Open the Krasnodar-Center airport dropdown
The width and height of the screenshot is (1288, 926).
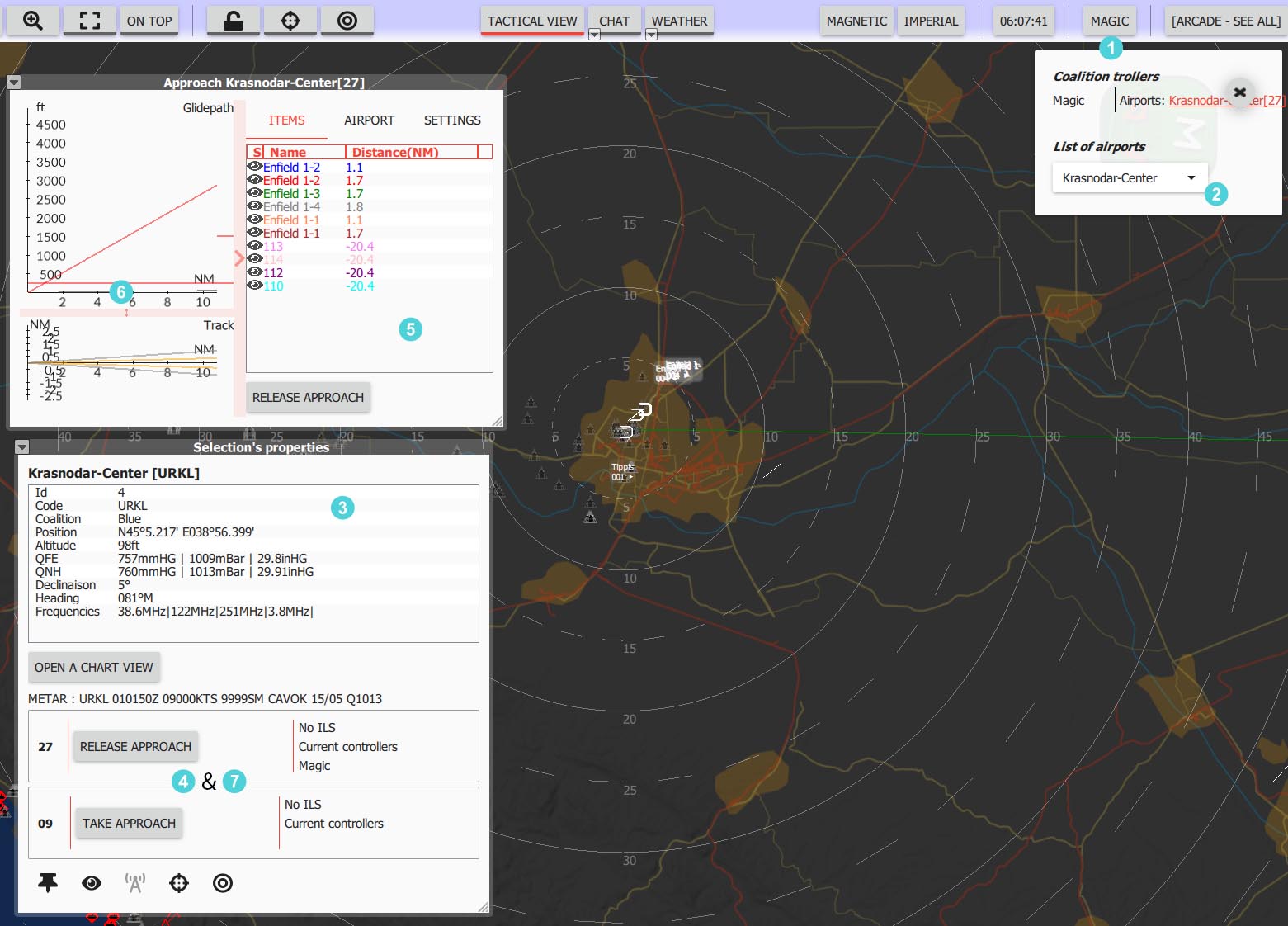coord(1130,178)
